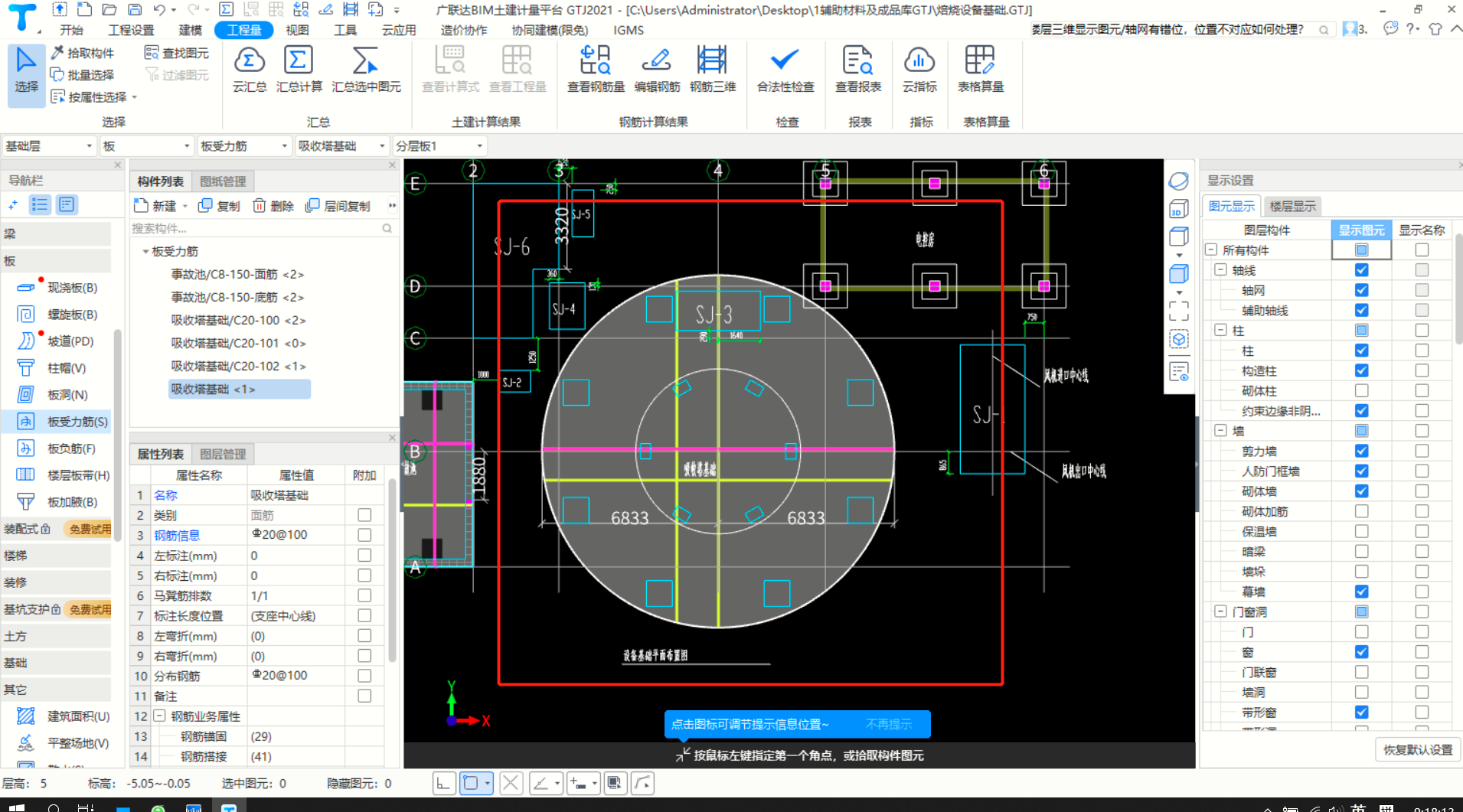This screenshot has height=812, width=1463.
Task: Toggle 幕墙 display checkbox
Action: point(1361,592)
